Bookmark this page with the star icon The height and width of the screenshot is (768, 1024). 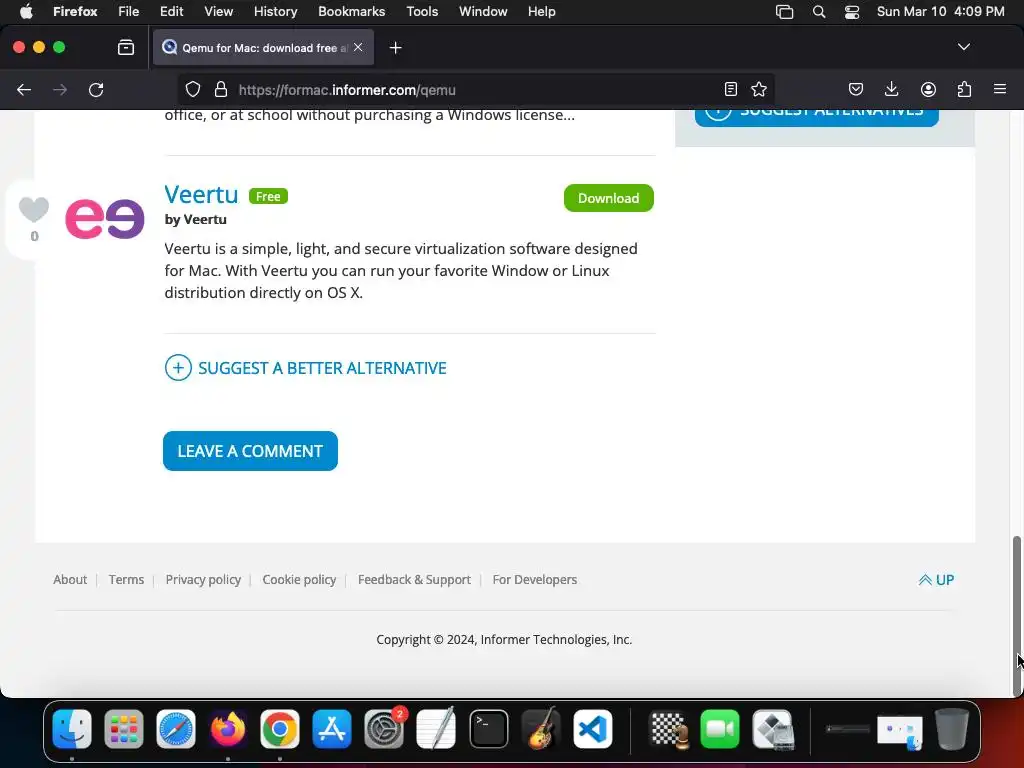(759, 89)
